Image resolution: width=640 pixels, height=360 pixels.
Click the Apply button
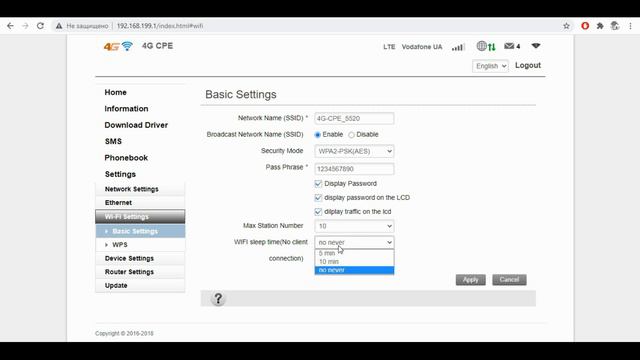click(471, 280)
